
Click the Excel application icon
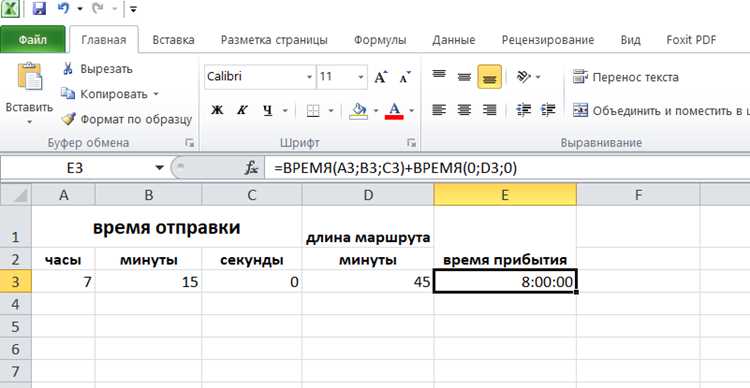click(x=11, y=8)
